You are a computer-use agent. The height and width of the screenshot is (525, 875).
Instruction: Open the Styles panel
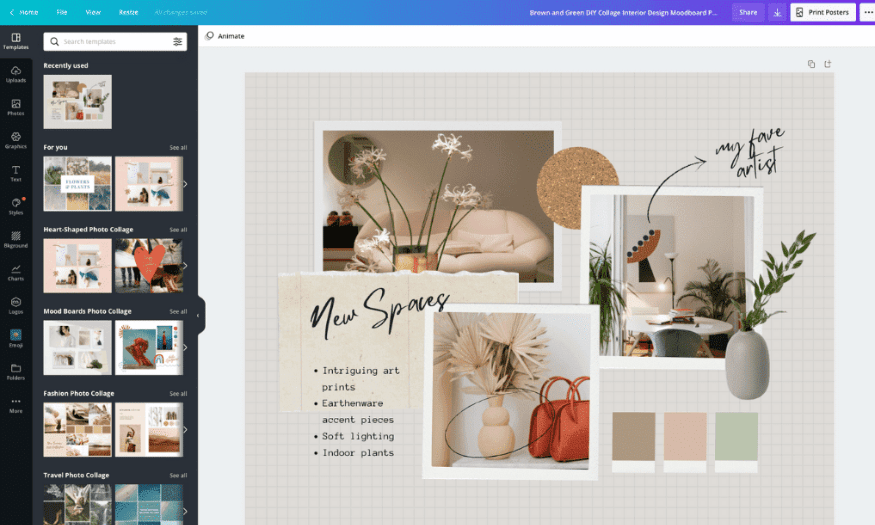[x=16, y=206]
